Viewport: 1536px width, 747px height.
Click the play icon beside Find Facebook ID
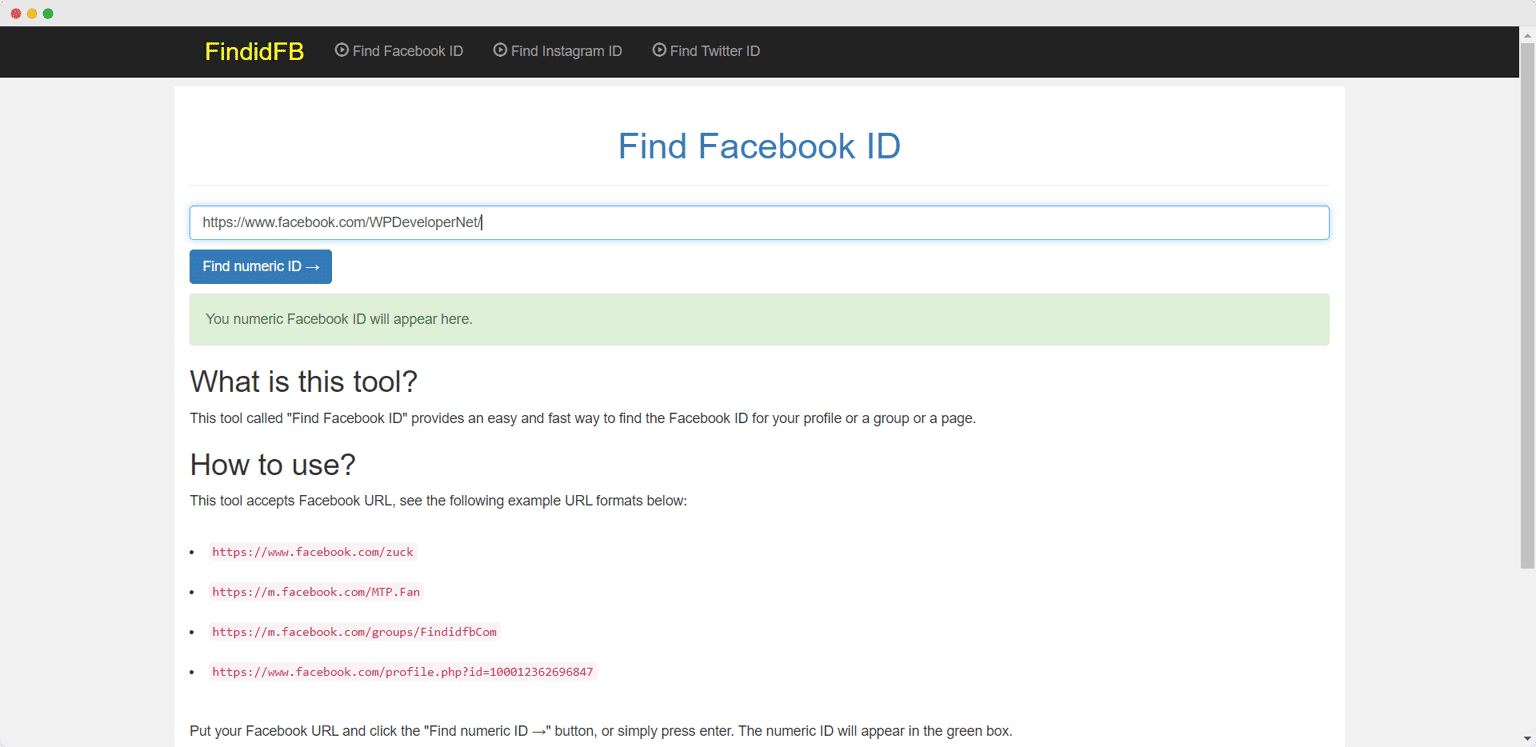point(342,50)
